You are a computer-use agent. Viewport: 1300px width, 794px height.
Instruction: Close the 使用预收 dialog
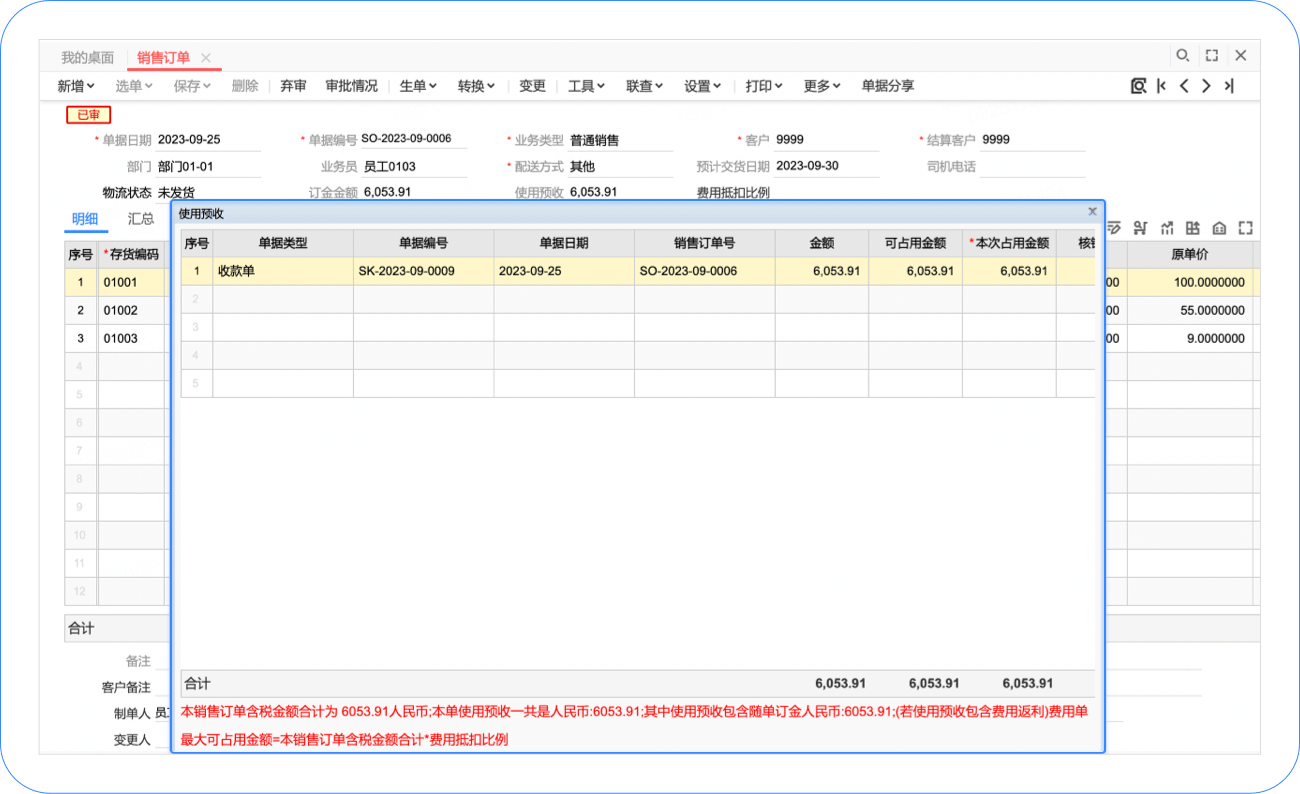(x=1092, y=212)
